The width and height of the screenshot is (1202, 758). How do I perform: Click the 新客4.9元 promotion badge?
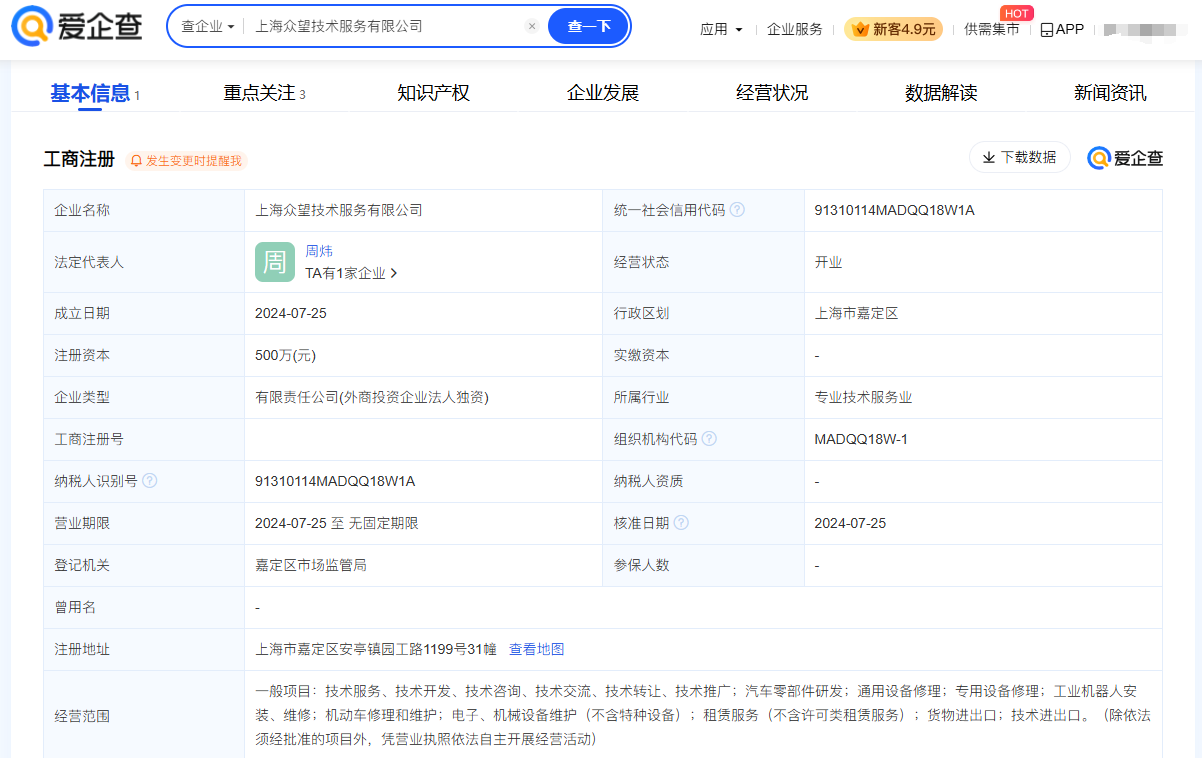coord(893,29)
